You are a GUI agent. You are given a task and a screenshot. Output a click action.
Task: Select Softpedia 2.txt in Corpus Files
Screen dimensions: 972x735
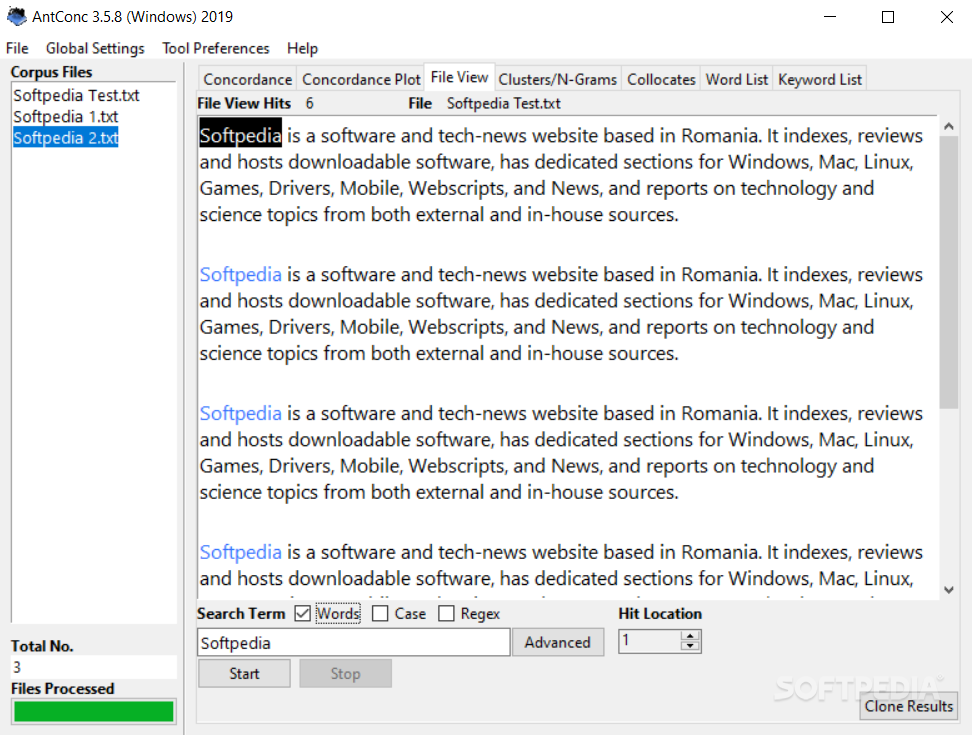[66, 138]
